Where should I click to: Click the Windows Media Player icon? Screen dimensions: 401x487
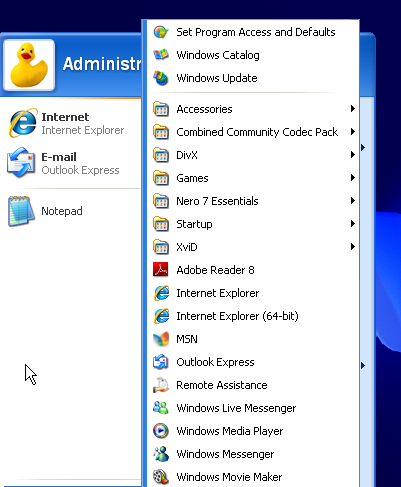[161, 431]
